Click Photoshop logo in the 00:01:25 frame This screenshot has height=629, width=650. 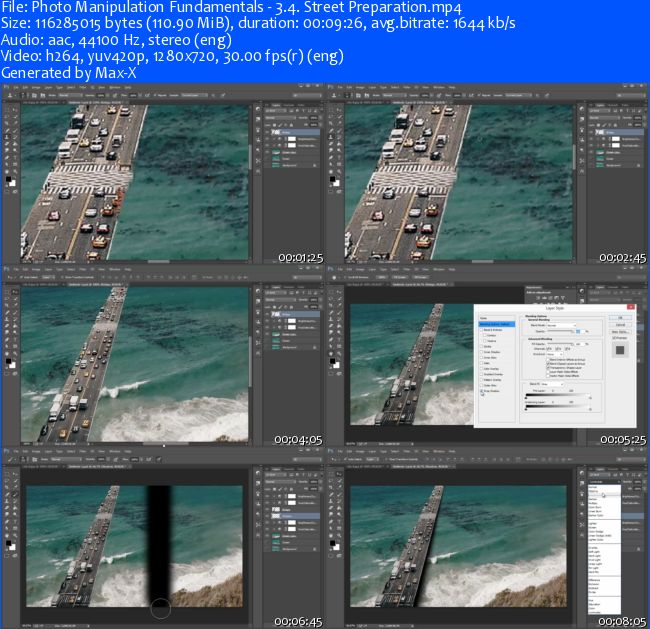click(x=6, y=87)
